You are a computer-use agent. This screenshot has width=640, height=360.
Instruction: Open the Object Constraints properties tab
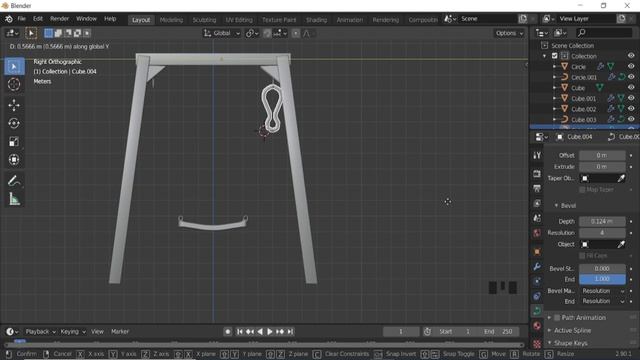click(x=537, y=296)
